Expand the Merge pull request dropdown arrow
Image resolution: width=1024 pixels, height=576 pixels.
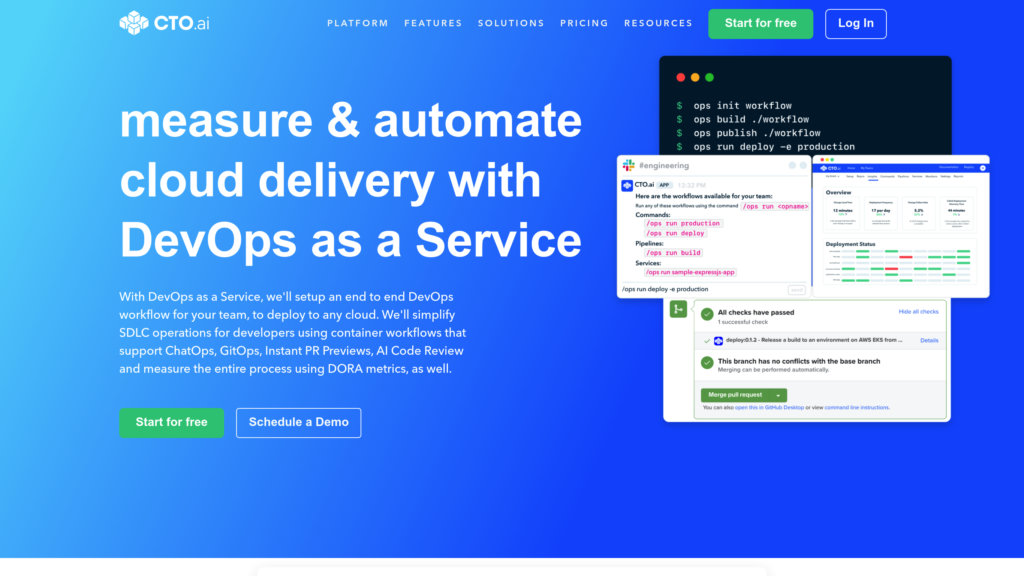click(778, 395)
